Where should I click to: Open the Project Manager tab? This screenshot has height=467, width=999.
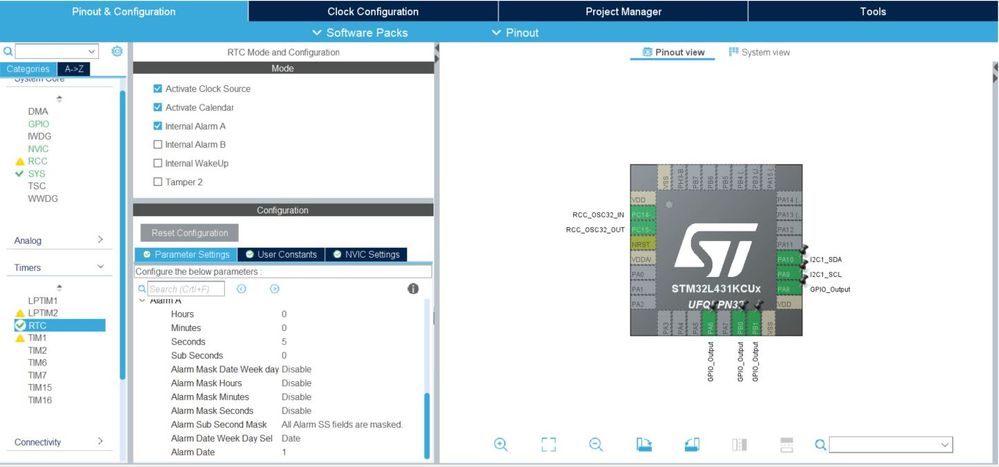623,11
